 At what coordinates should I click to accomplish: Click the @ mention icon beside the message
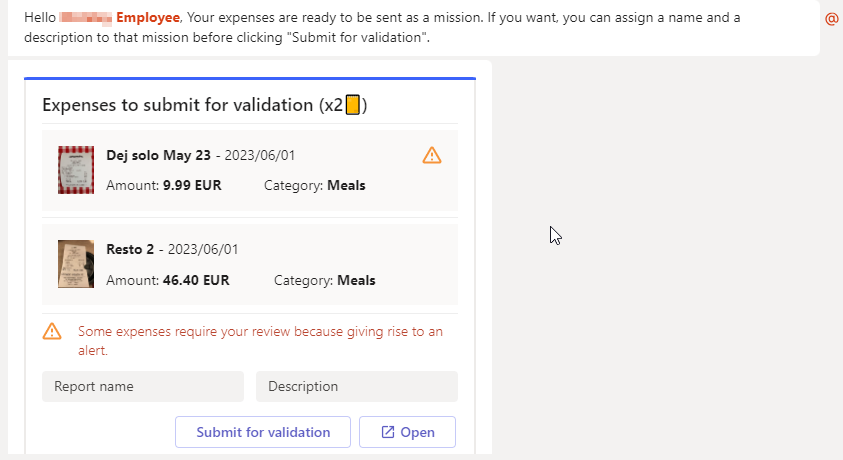tap(831, 19)
